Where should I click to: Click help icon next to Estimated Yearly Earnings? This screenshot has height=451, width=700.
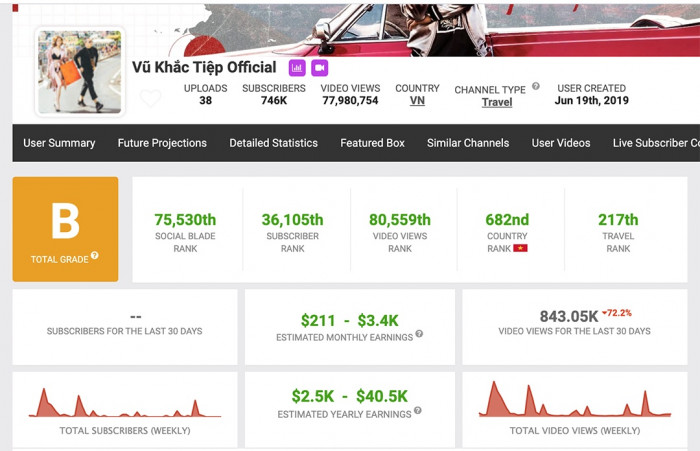[x=417, y=410]
